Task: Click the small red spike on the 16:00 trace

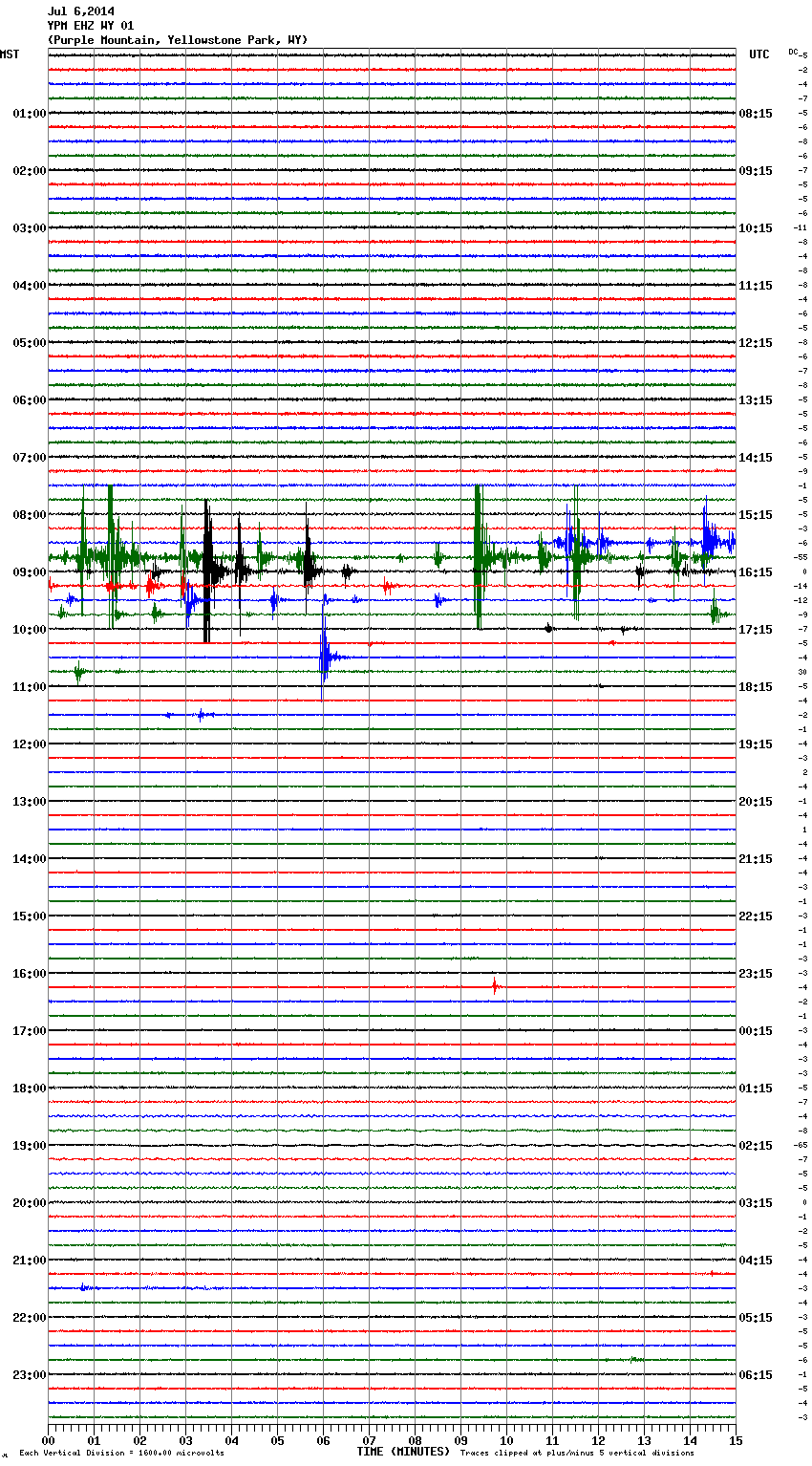Action: [x=495, y=986]
